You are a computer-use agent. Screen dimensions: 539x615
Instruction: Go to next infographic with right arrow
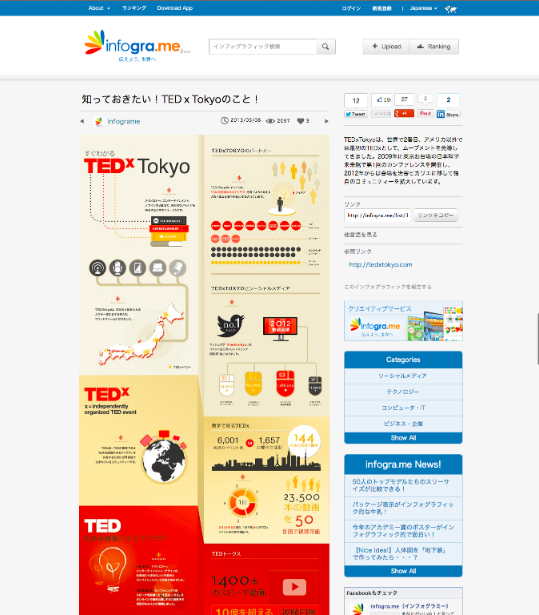click(x=326, y=121)
